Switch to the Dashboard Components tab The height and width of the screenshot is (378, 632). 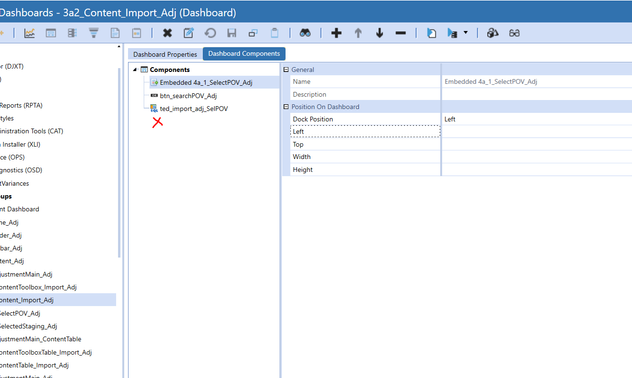coord(244,54)
